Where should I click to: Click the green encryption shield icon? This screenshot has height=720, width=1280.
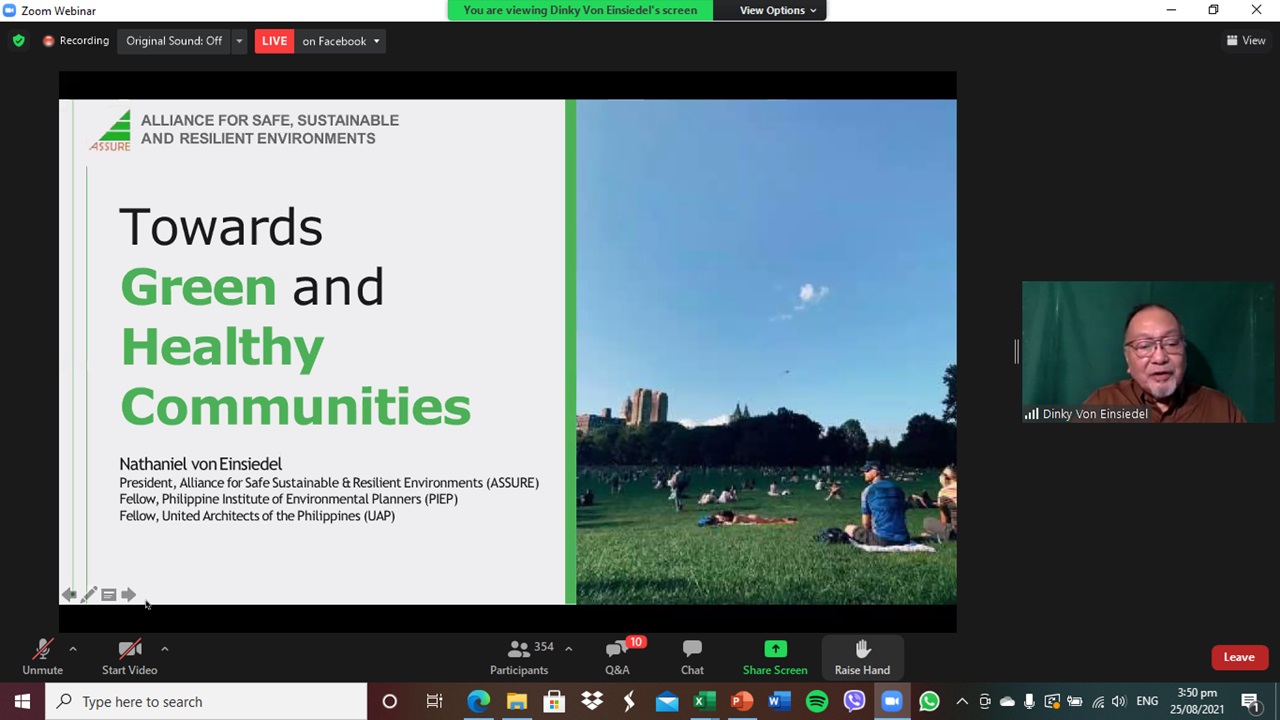point(18,41)
